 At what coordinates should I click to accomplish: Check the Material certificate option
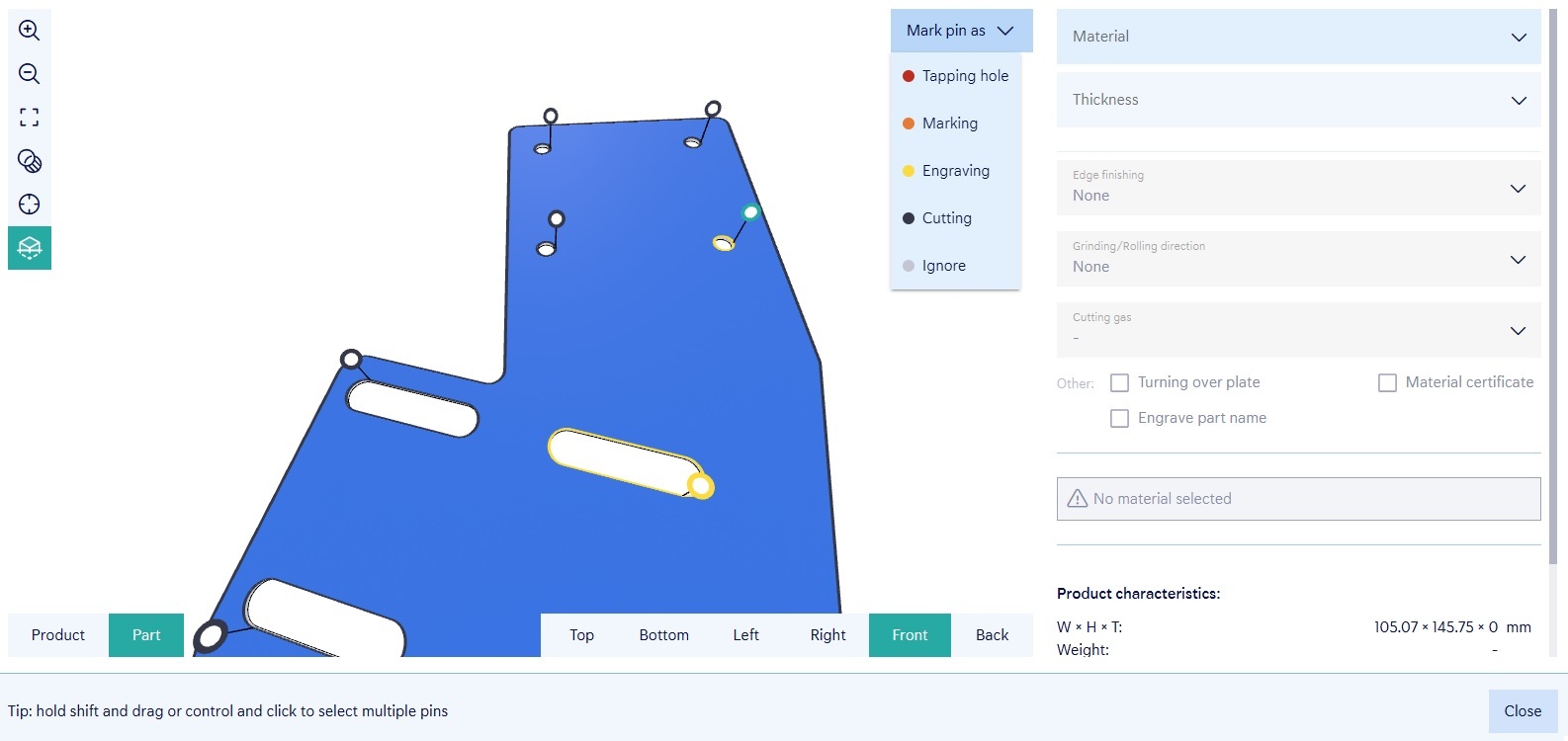click(1387, 382)
